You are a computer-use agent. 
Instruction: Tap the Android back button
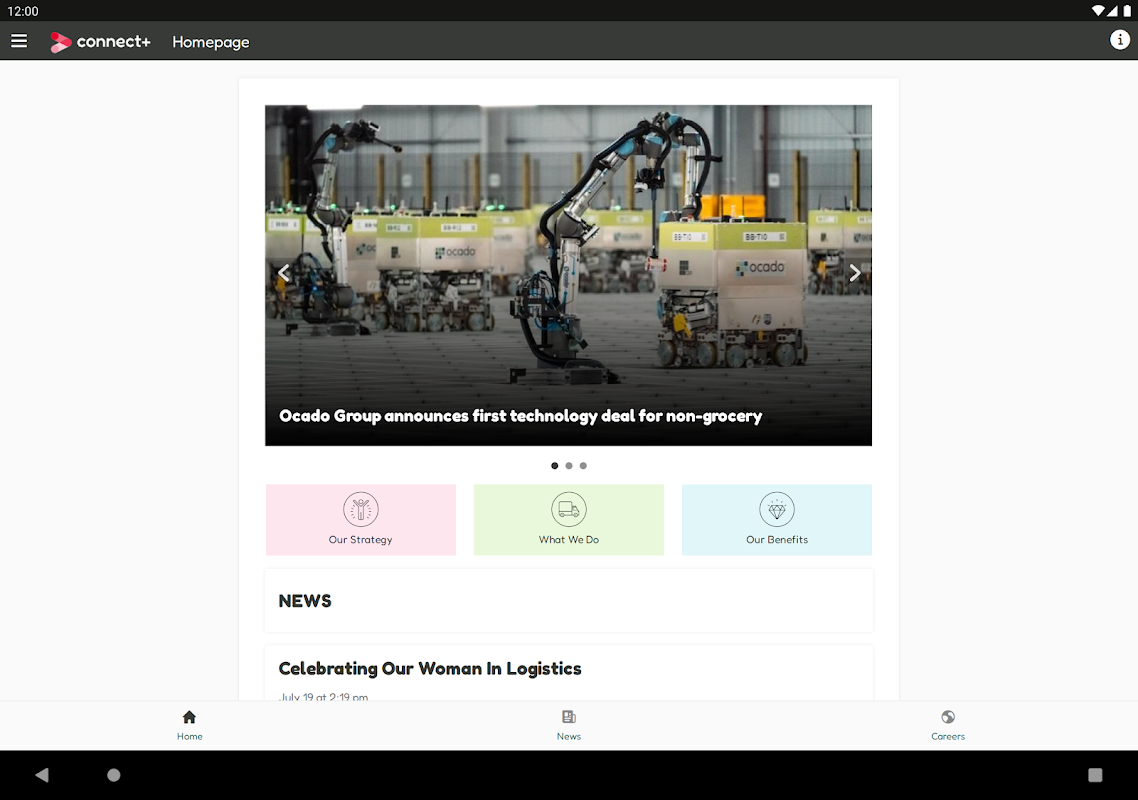pyautogui.click(x=42, y=775)
